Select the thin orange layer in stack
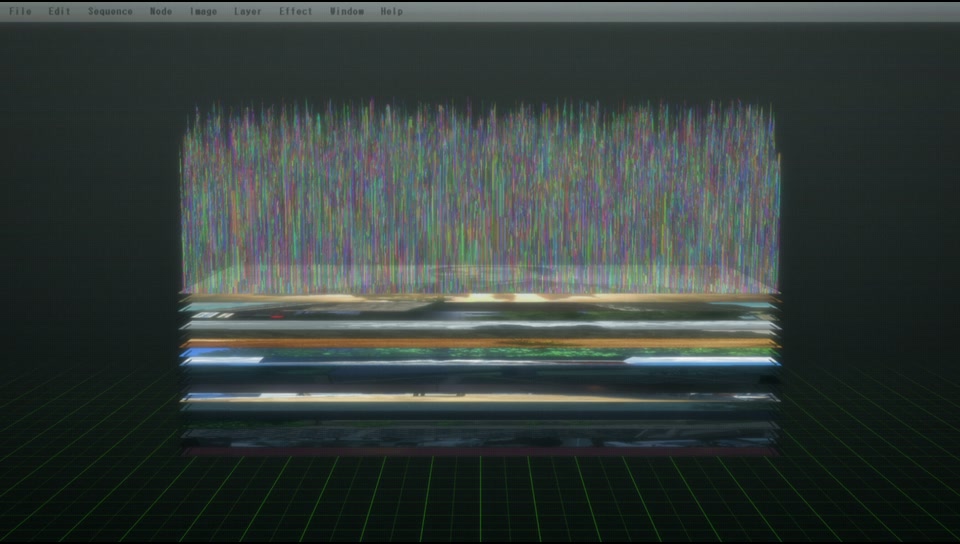 click(x=480, y=342)
